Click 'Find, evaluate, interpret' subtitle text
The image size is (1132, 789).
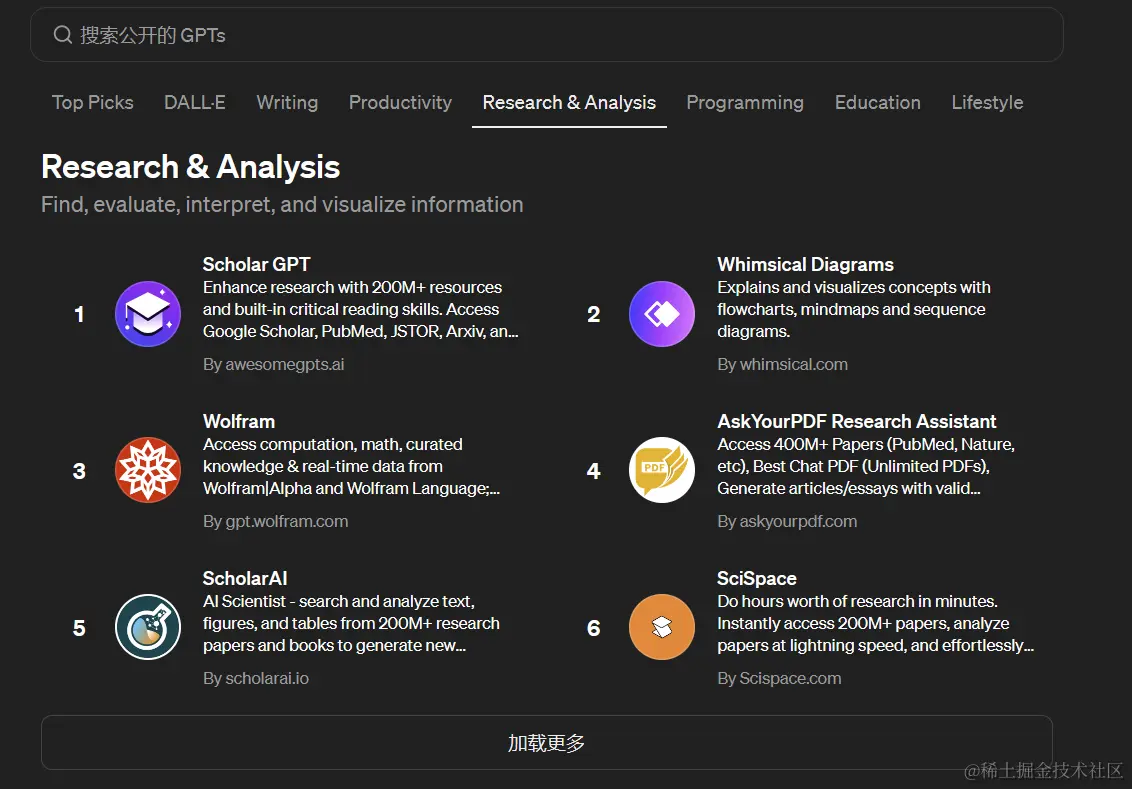tap(282, 205)
